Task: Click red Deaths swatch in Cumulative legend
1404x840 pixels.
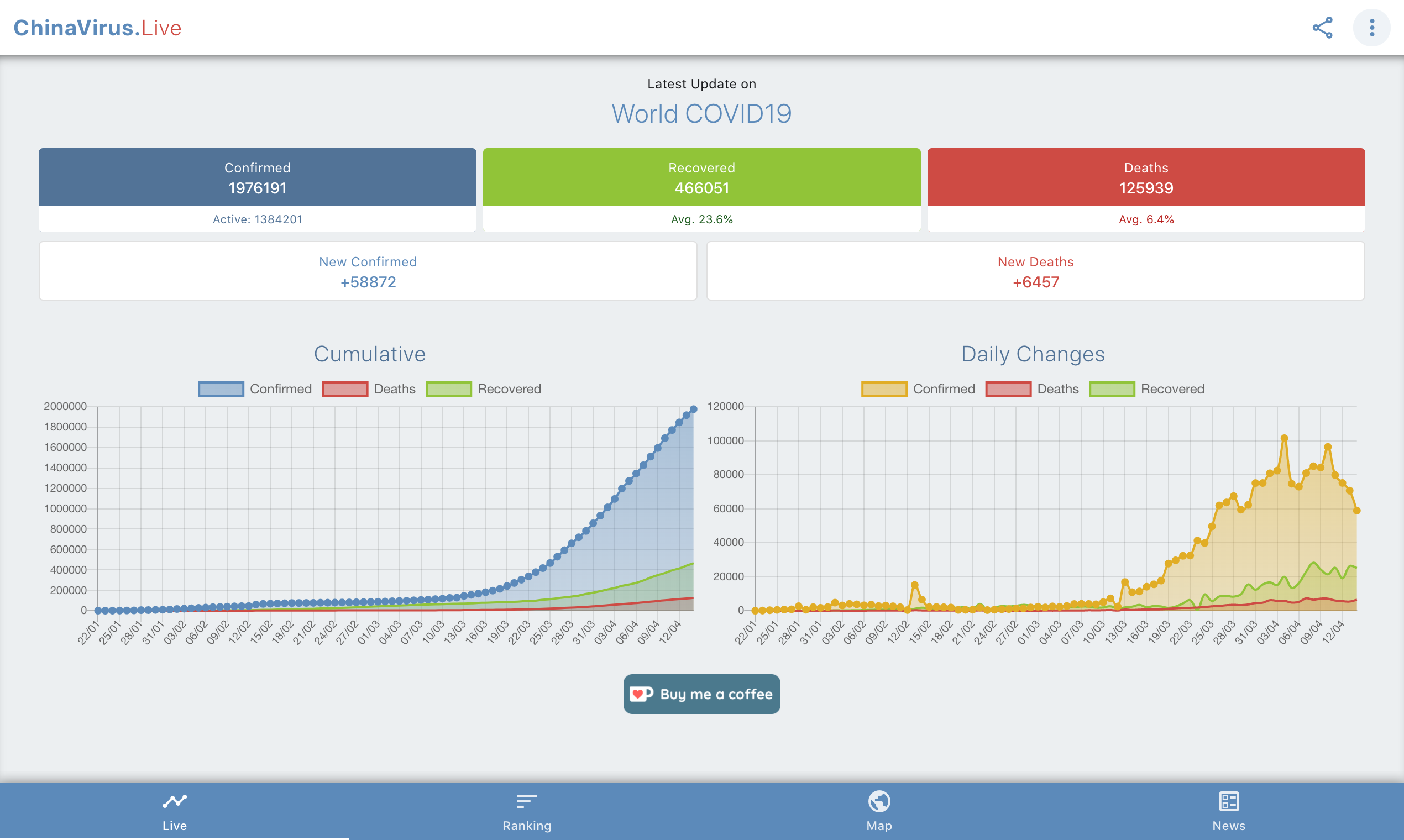Action: click(x=345, y=389)
